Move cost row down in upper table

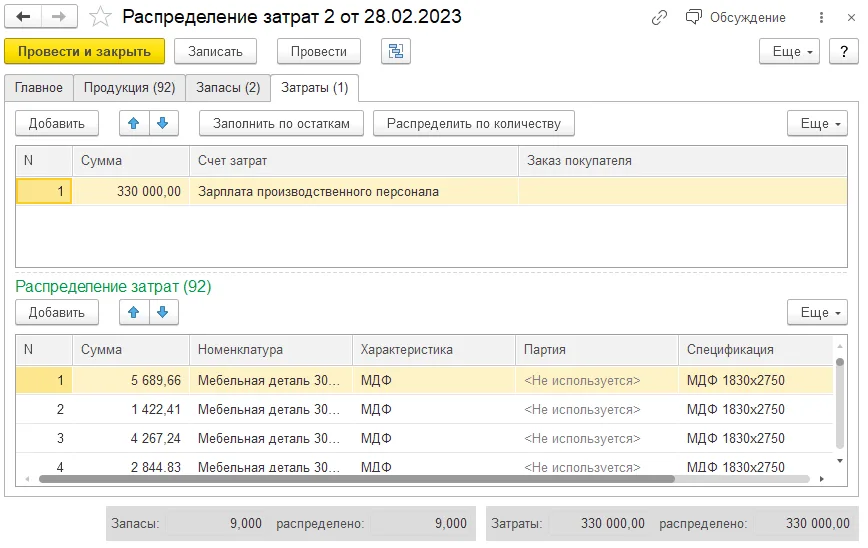tap(163, 123)
